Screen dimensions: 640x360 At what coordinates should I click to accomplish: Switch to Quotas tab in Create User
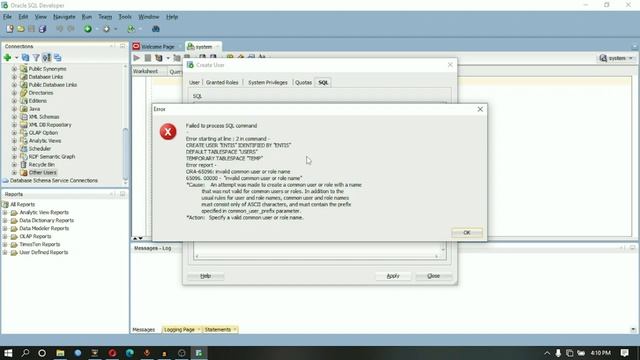coord(303,82)
